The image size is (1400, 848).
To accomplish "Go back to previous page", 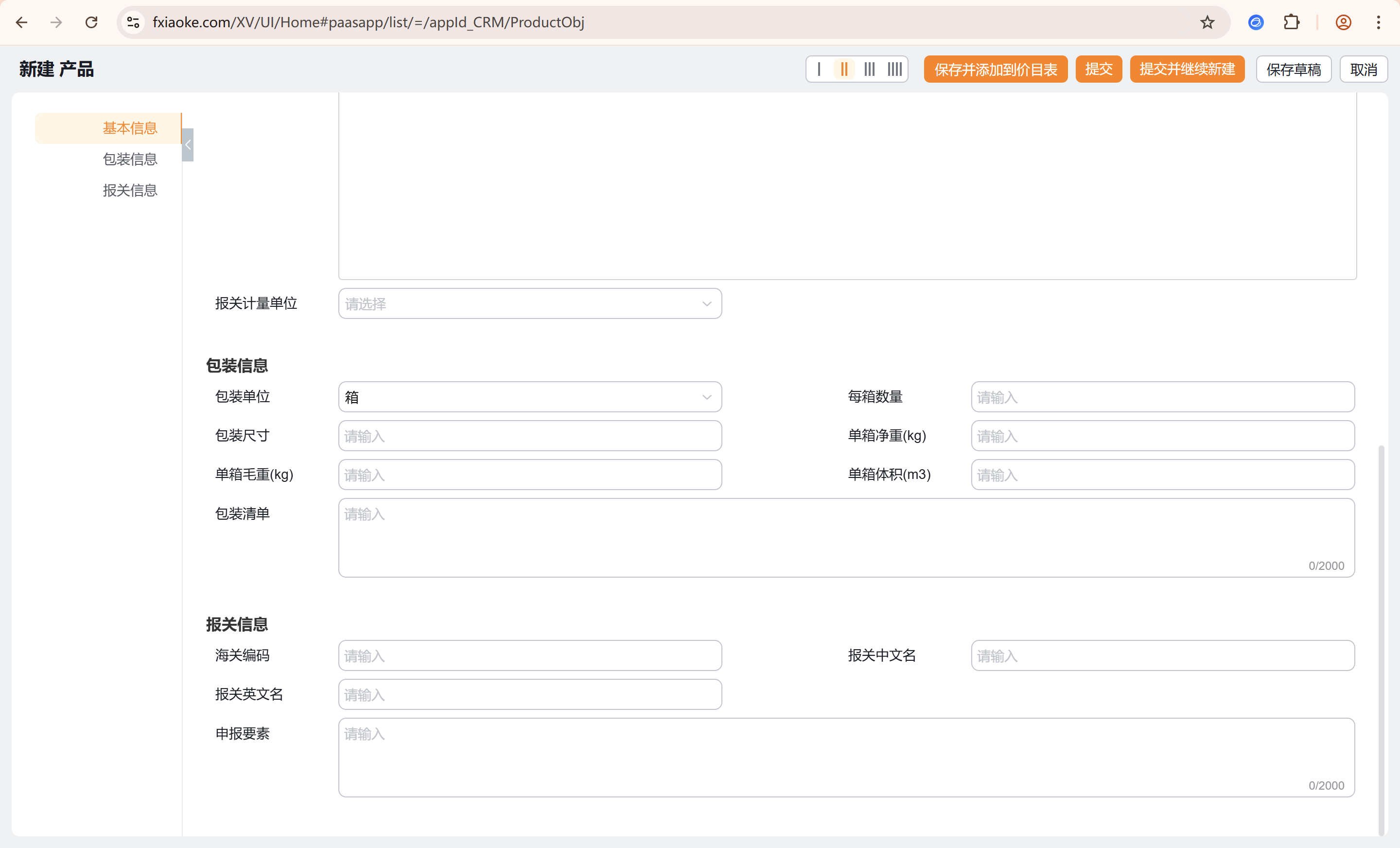I will click(21, 22).
